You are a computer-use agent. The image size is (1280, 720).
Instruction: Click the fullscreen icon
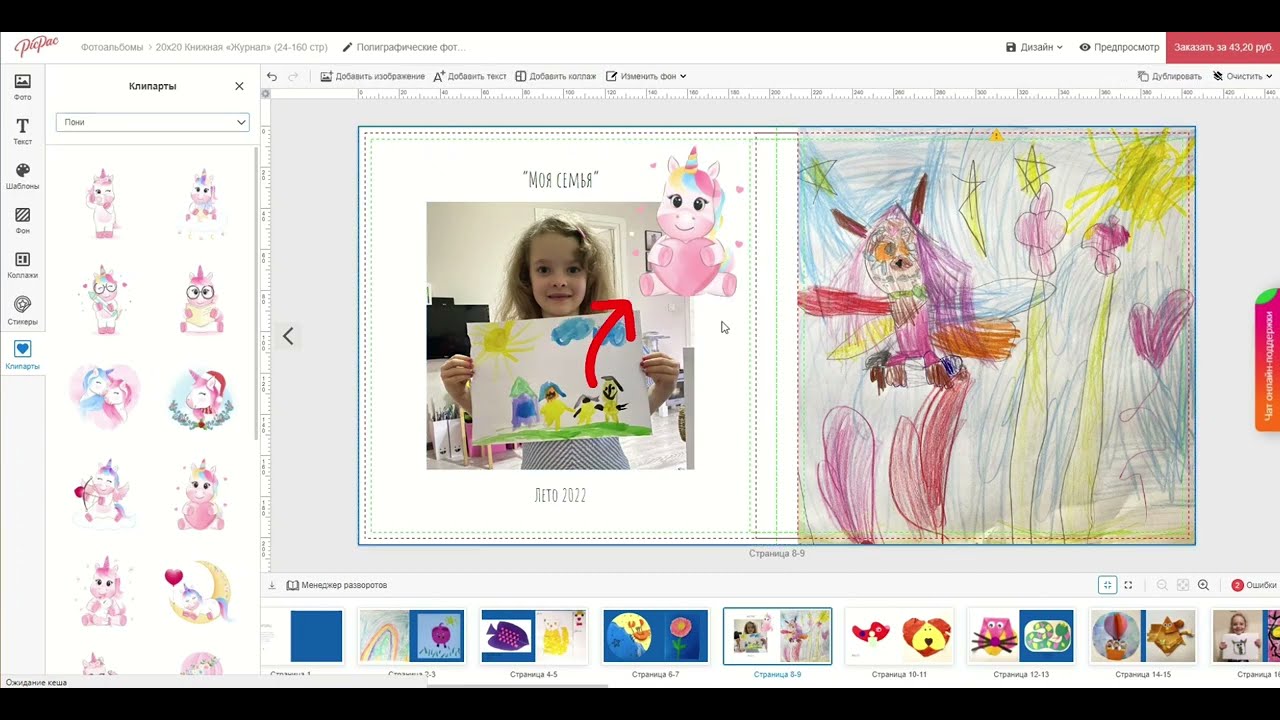[x=1128, y=585]
